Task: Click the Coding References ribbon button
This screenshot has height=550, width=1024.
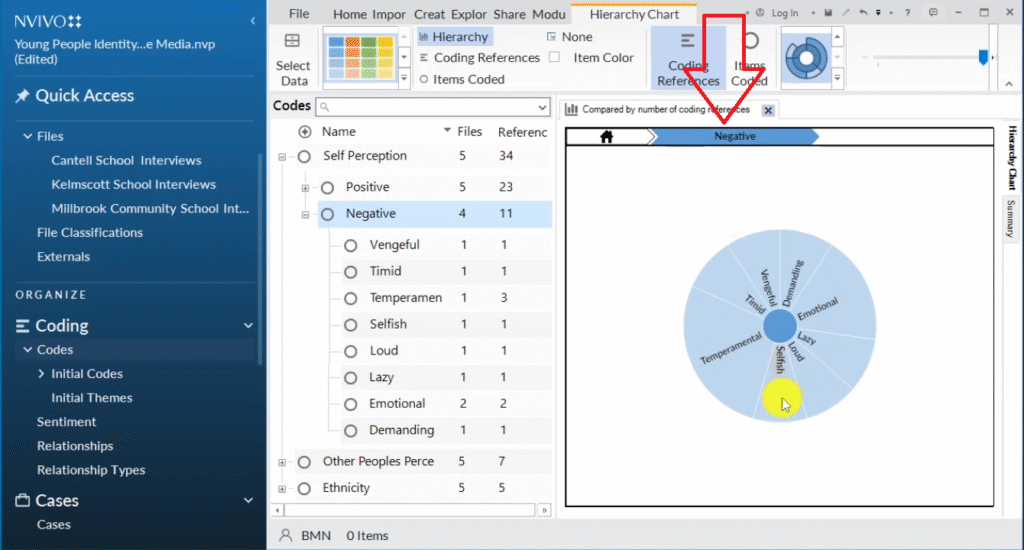Action: 688,58
